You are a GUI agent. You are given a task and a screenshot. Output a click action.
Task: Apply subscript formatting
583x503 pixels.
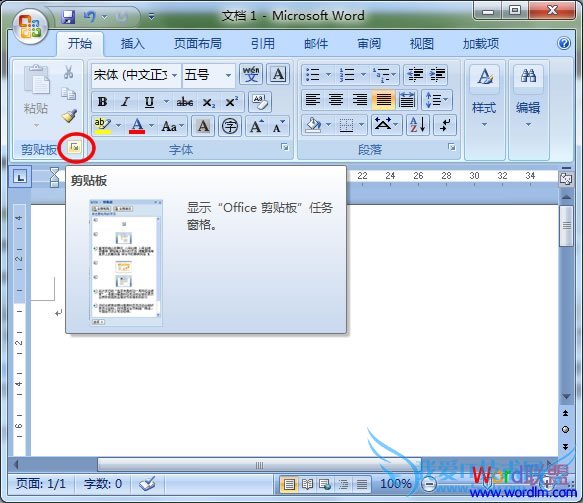click(209, 102)
